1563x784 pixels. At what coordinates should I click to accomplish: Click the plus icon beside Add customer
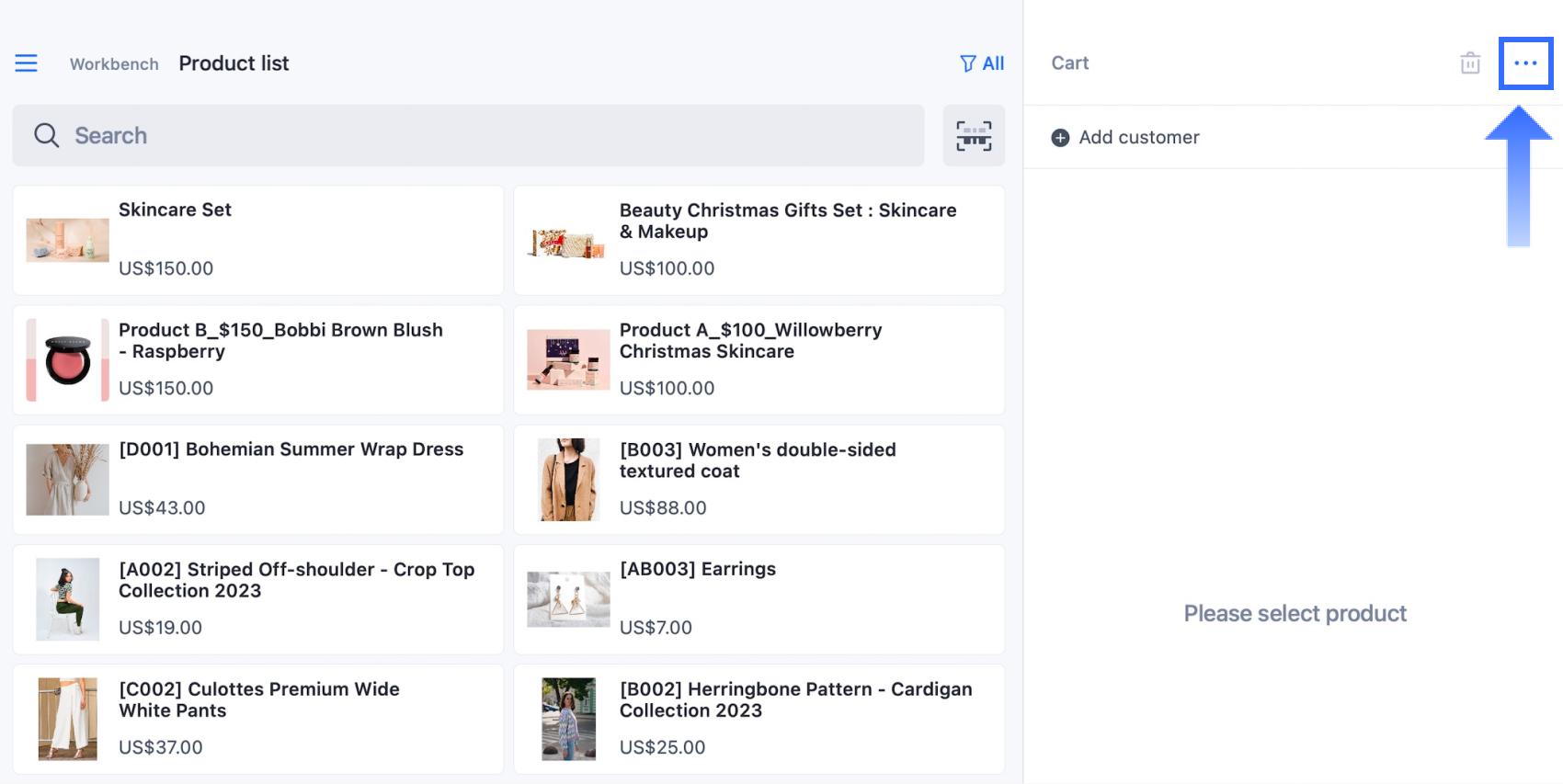[1060, 138]
